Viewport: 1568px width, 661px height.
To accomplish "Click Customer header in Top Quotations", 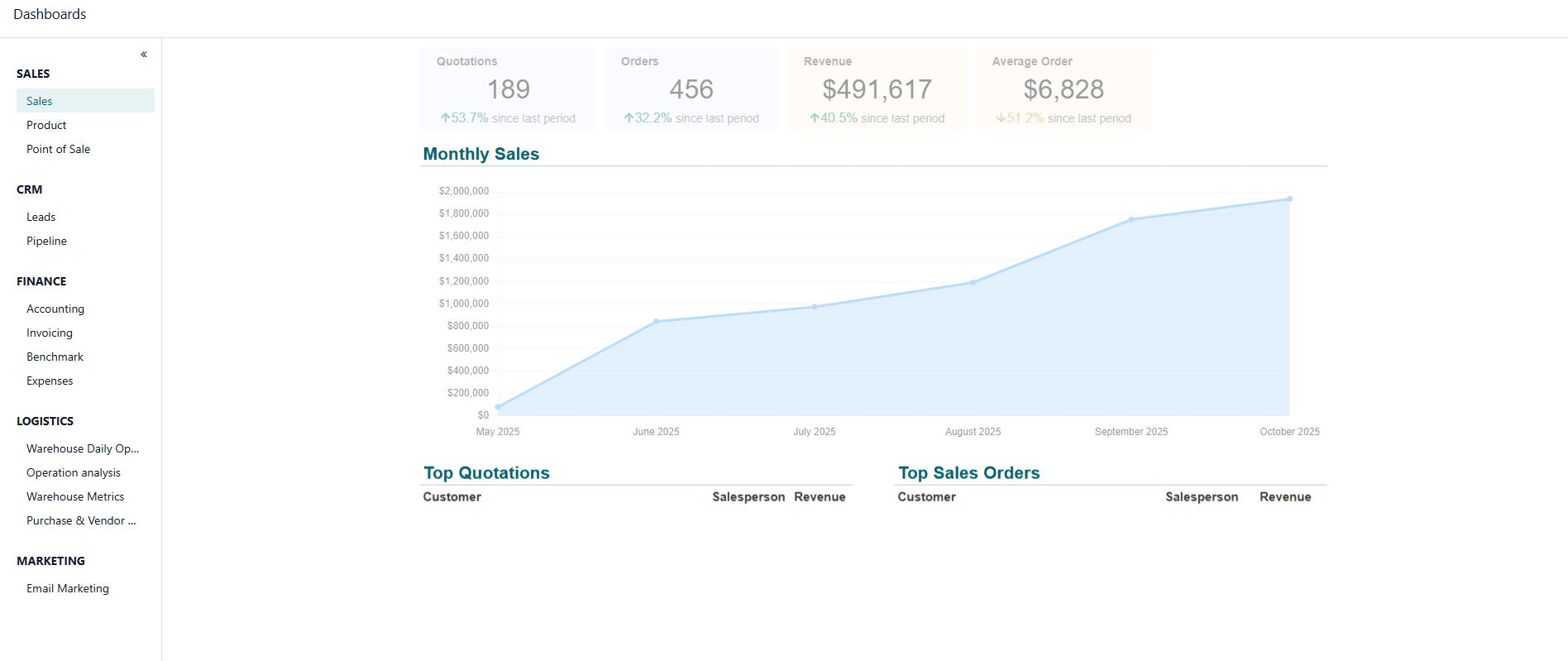I will (452, 497).
